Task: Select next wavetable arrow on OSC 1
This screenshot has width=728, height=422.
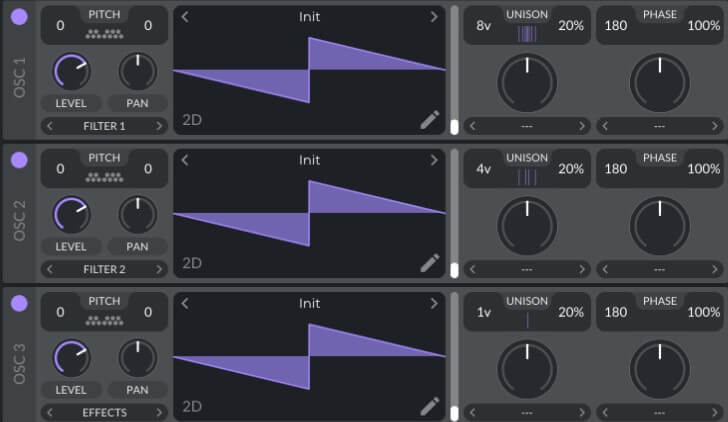Action: pos(433,17)
